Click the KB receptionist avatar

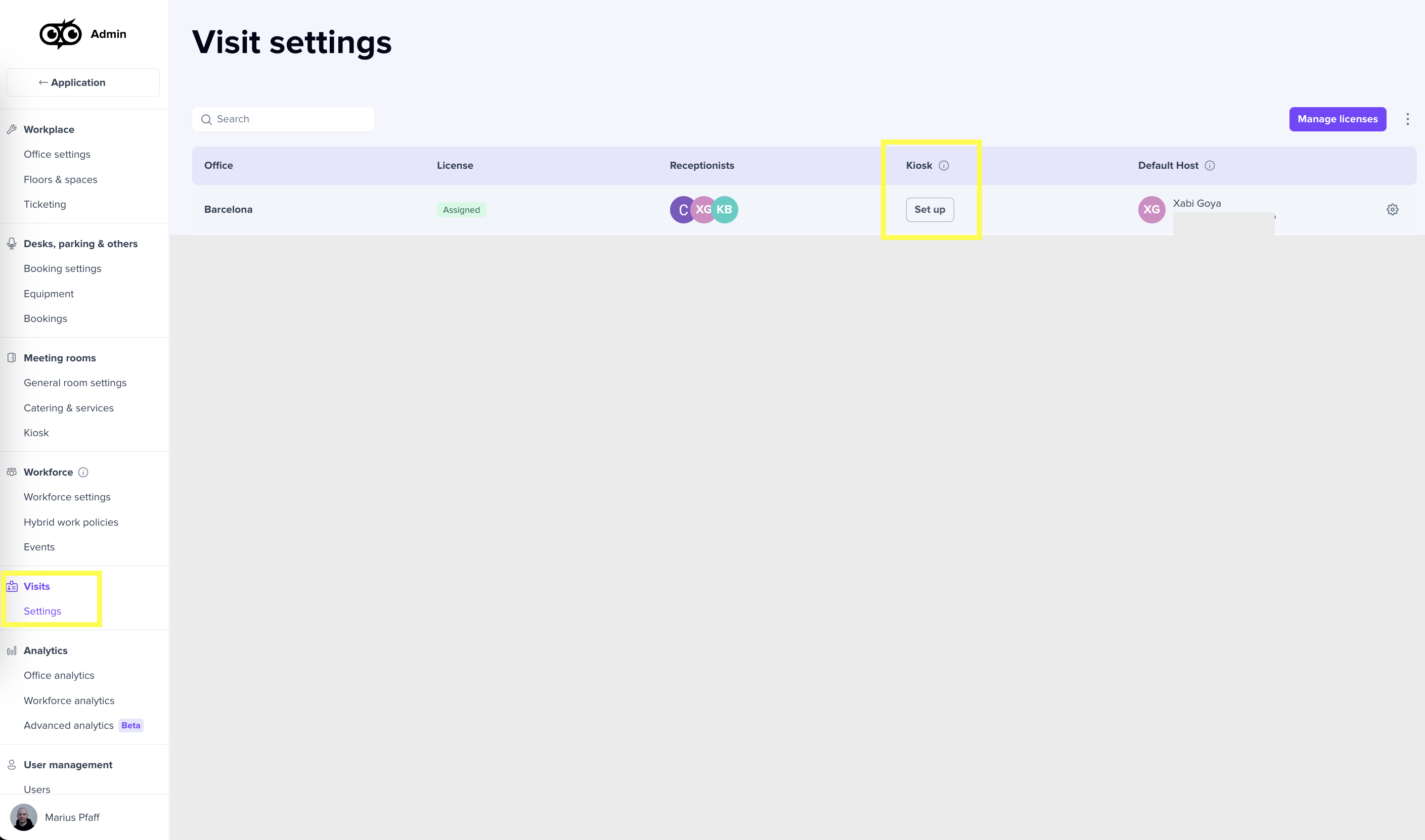pyautogui.click(x=725, y=209)
